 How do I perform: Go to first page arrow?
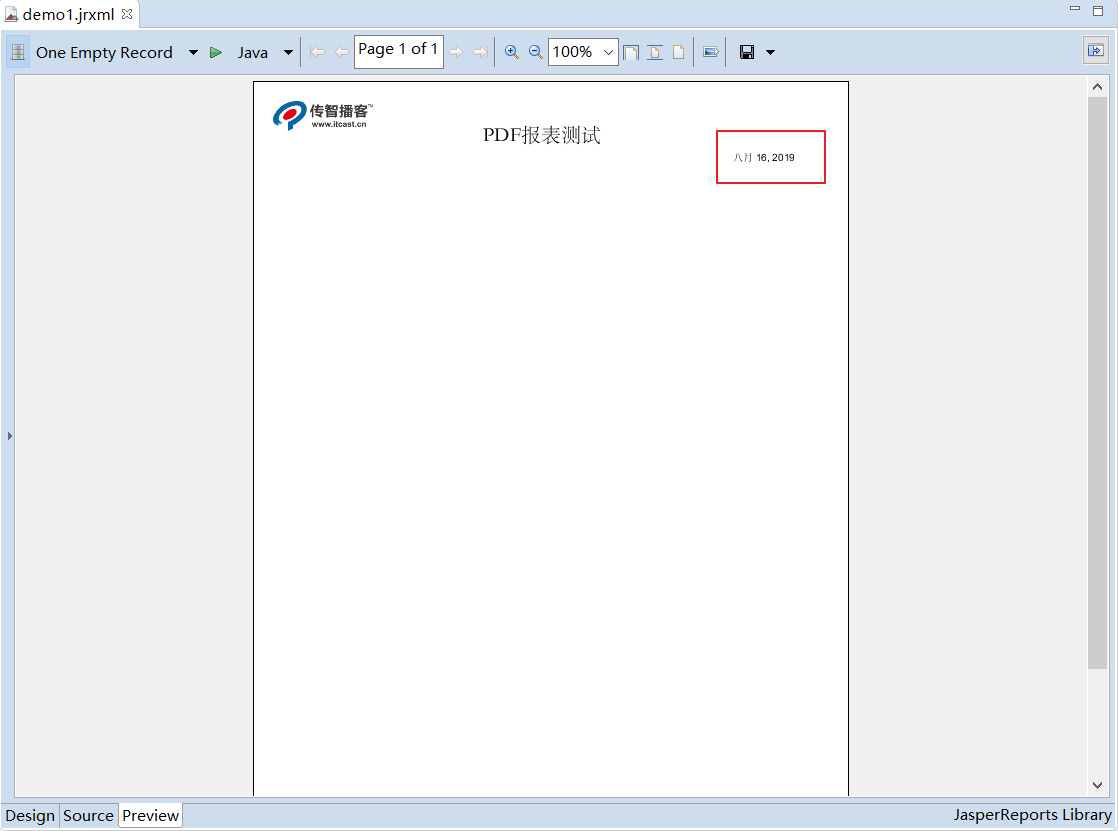pos(318,52)
